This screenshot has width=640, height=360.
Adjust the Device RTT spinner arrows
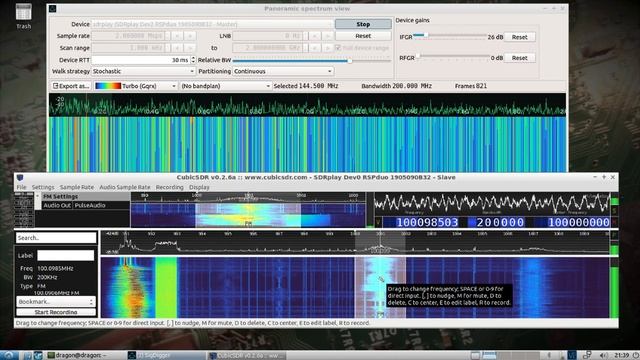(193, 60)
